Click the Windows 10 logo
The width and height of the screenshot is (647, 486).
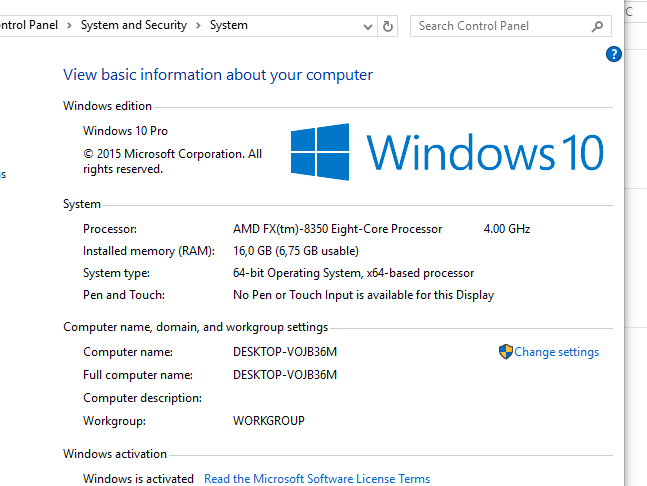(x=447, y=152)
